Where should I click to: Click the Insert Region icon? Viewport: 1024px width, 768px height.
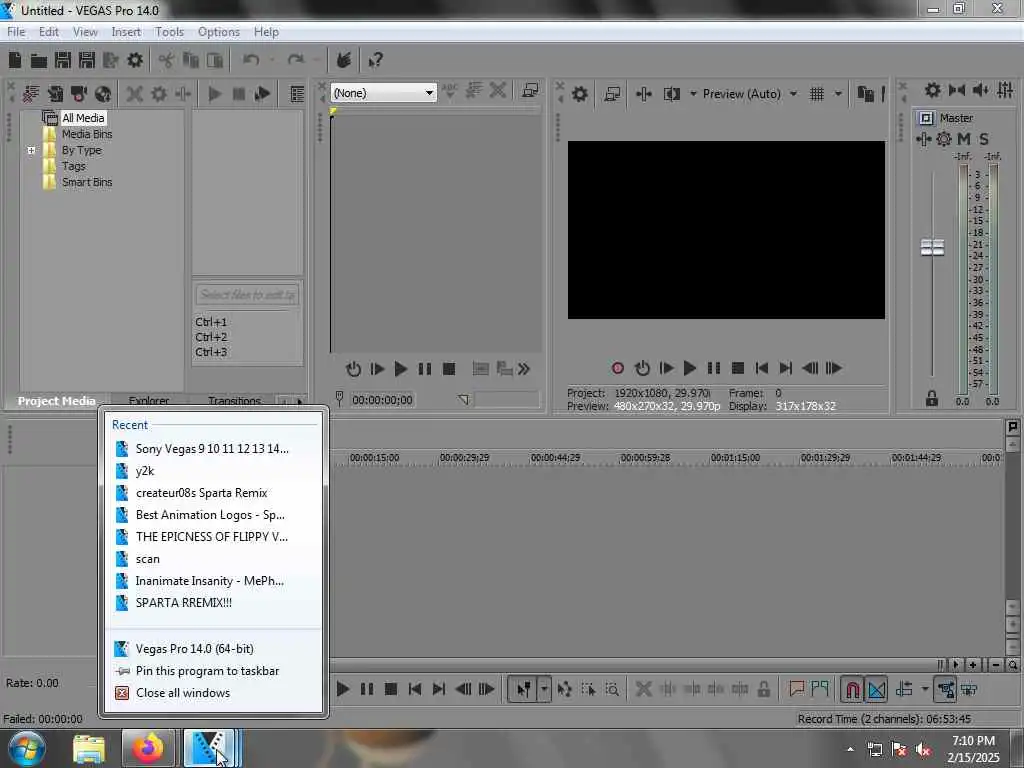coord(820,689)
